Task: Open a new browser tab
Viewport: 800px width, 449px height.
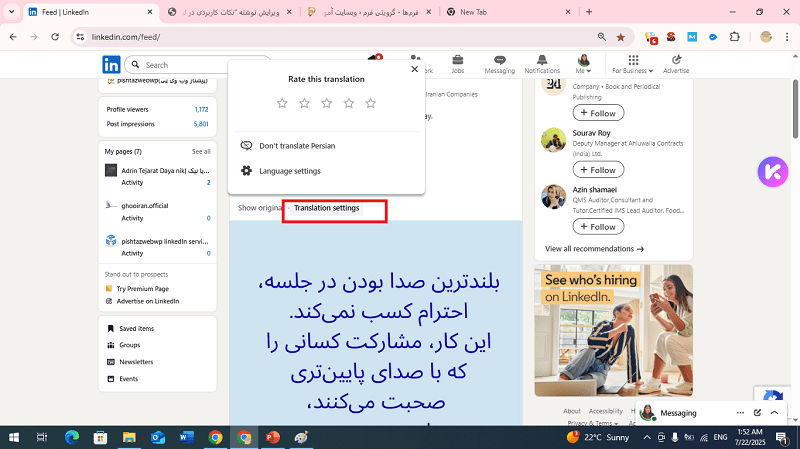Action: tap(589, 12)
